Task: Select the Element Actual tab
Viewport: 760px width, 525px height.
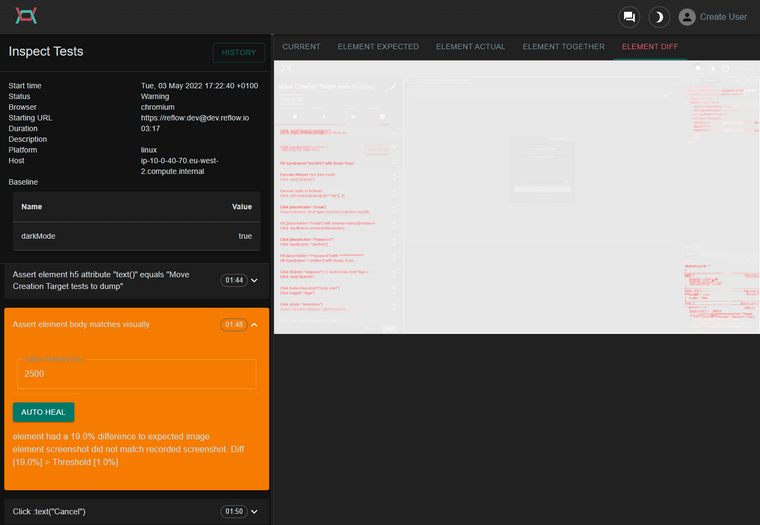Action: (470, 47)
